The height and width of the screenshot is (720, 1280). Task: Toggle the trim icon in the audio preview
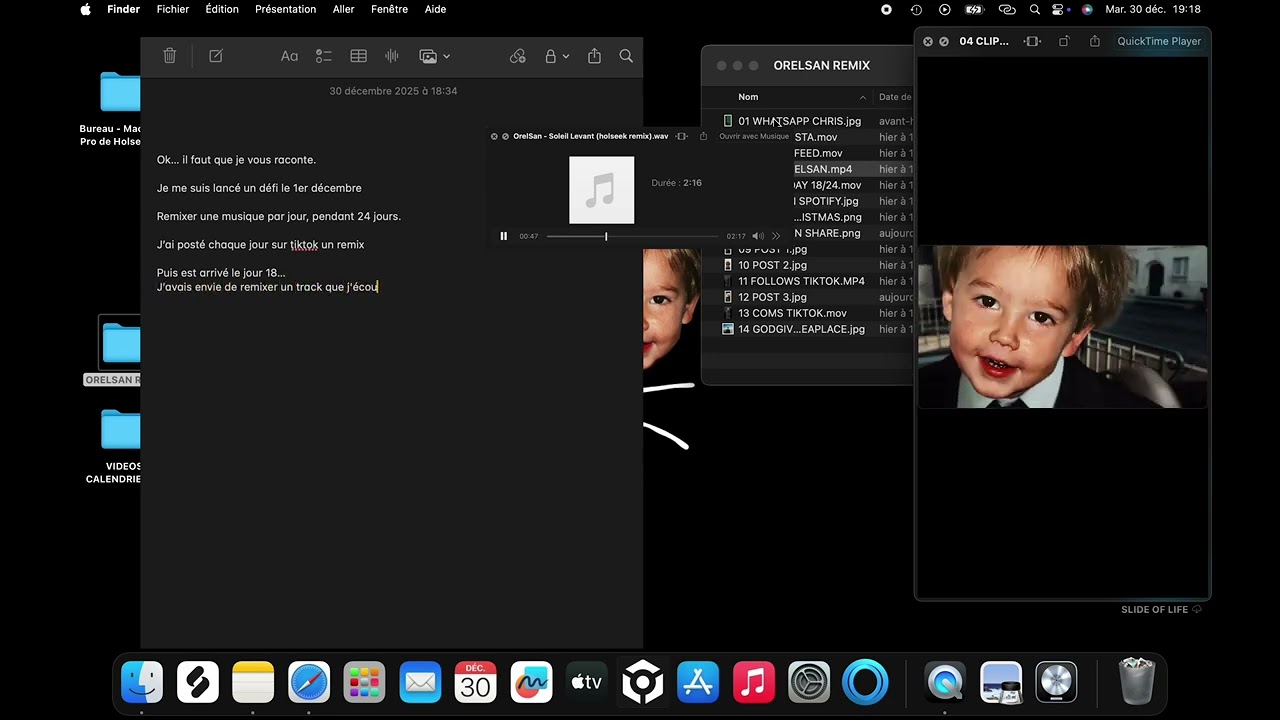pyautogui.click(x=682, y=136)
